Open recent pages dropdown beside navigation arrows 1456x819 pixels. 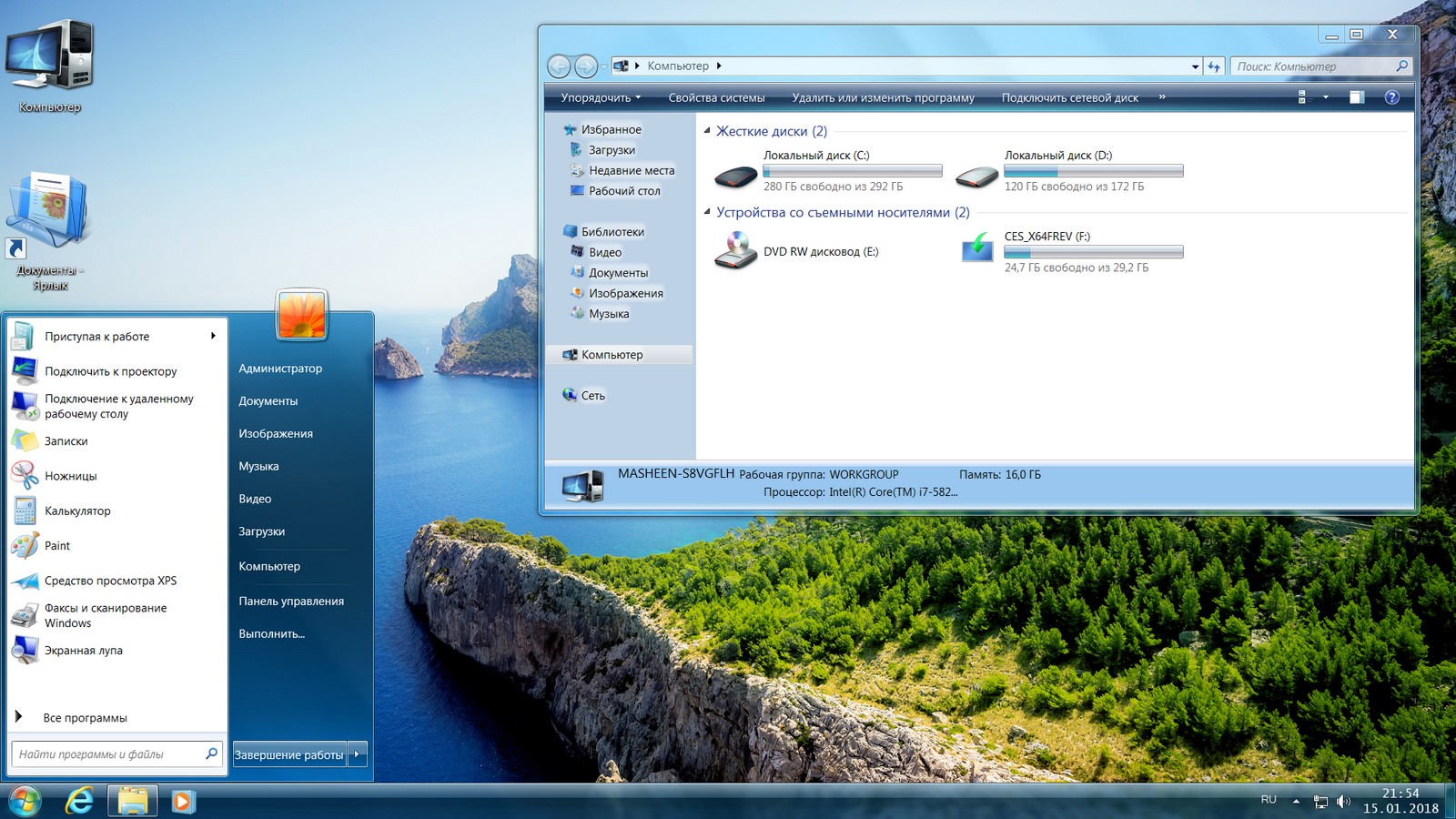coord(603,66)
